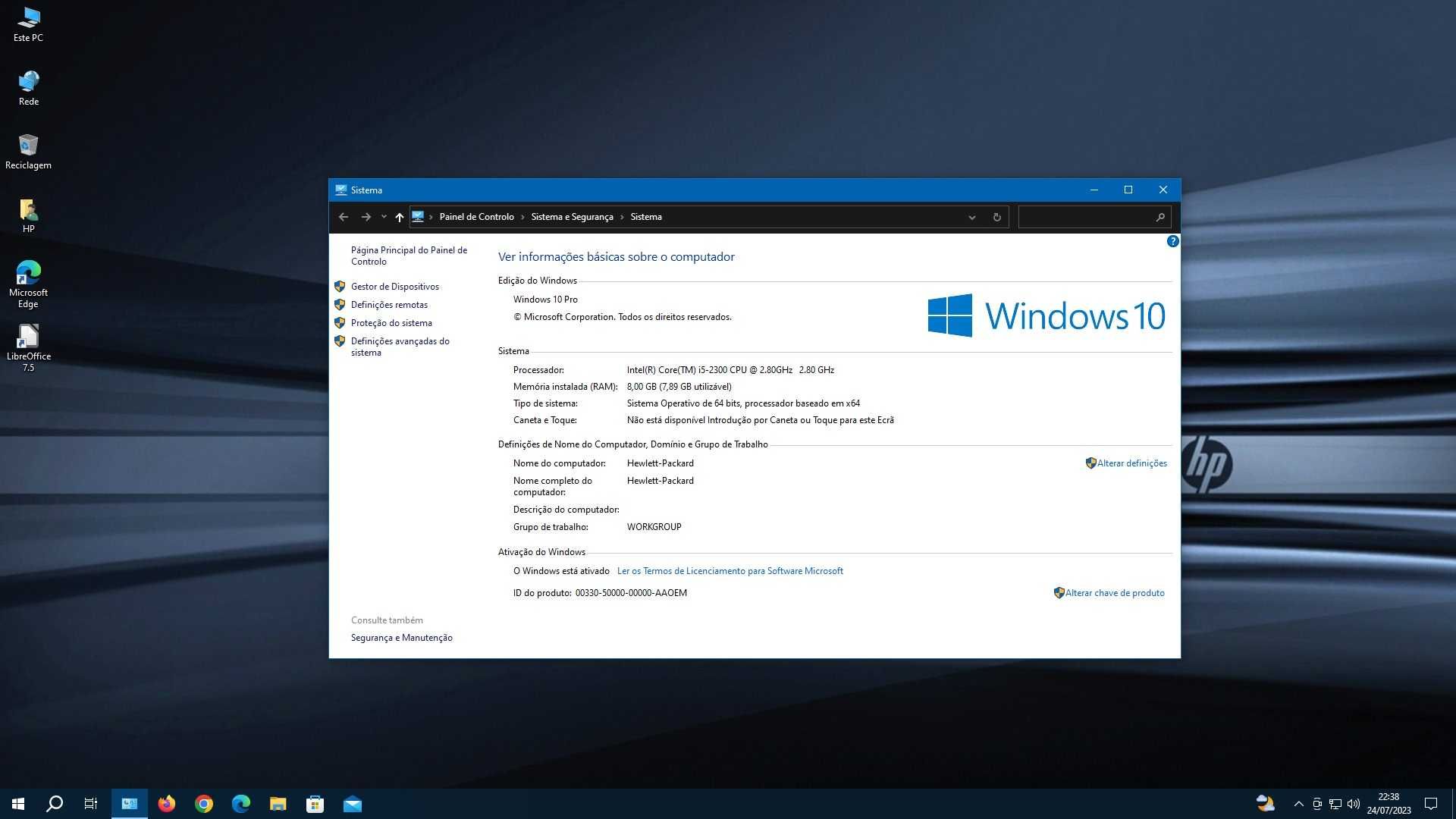Open Mail app from taskbar

click(x=353, y=804)
